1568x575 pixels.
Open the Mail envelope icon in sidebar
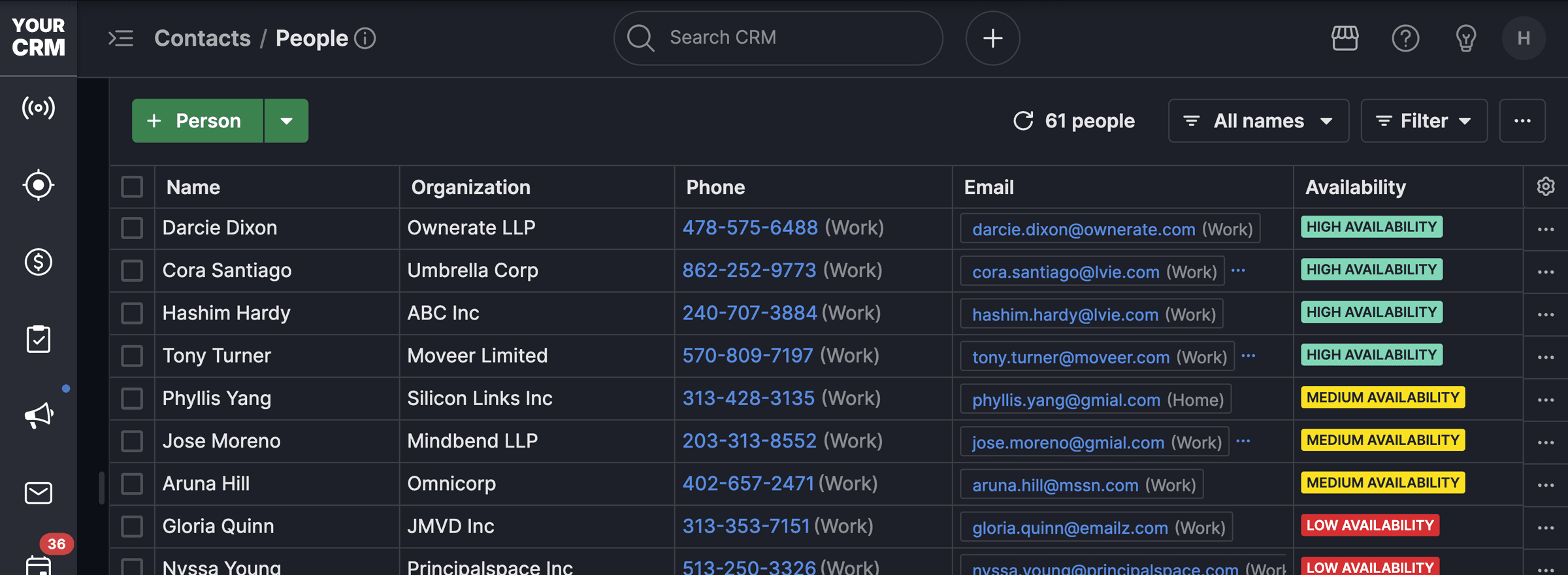pyautogui.click(x=38, y=493)
